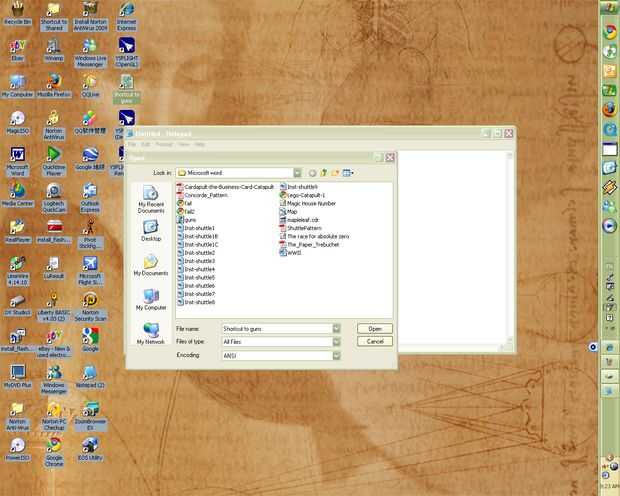Click the Cancel button in the dialog

click(x=375, y=341)
